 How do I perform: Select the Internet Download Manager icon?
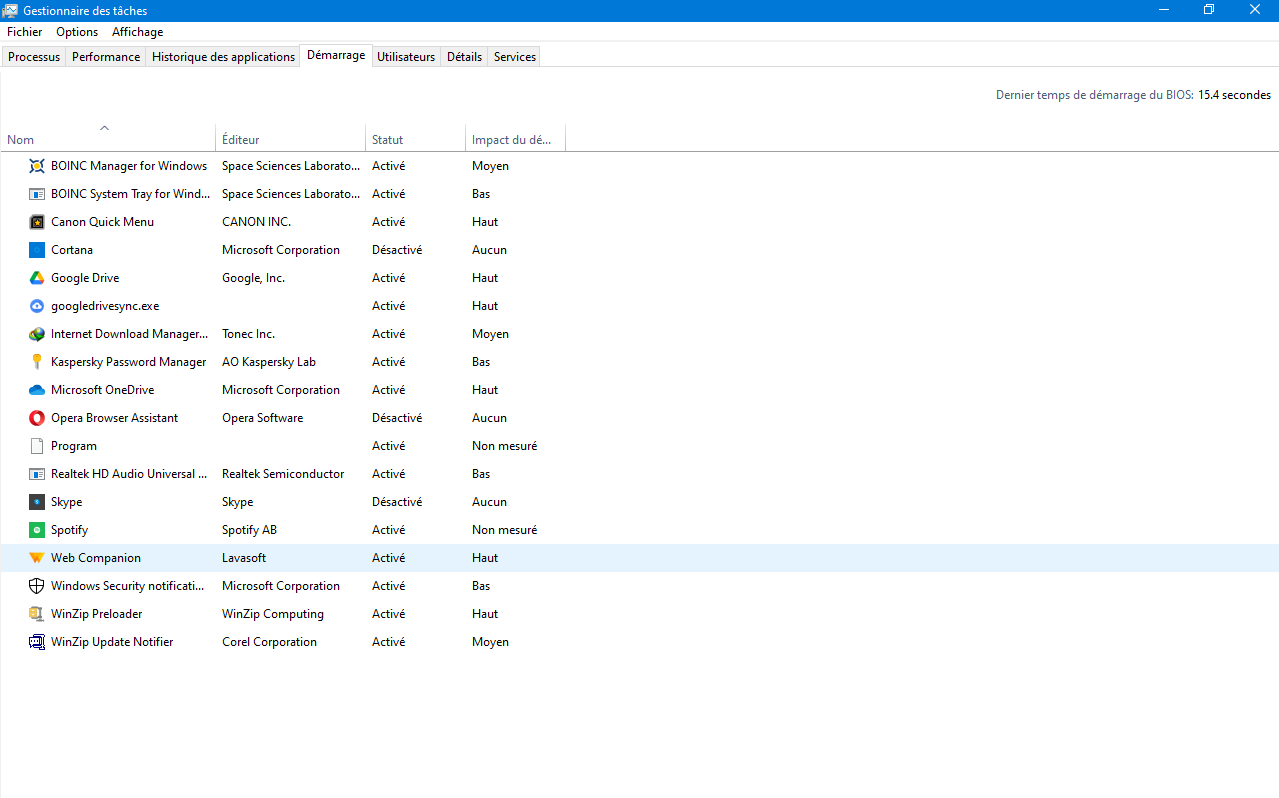coord(37,334)
